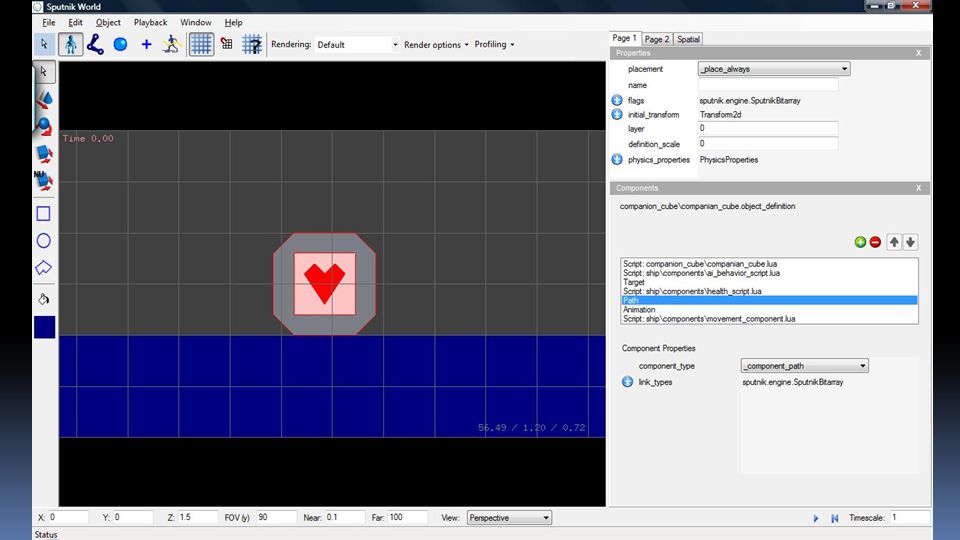
Task: Click the FOV (y) field
Action: click(276, 517)
